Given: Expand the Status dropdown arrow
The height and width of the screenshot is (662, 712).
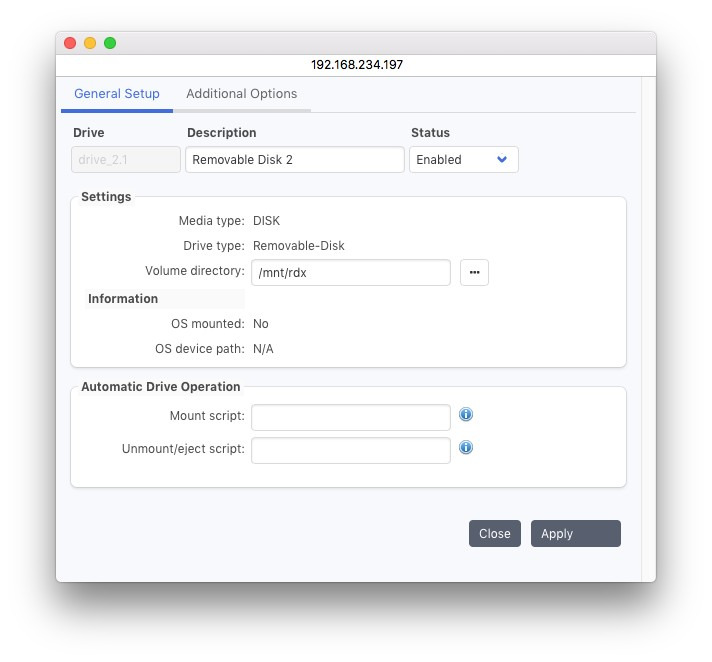Looking at the screenshot, I should [x=502, y=160].
